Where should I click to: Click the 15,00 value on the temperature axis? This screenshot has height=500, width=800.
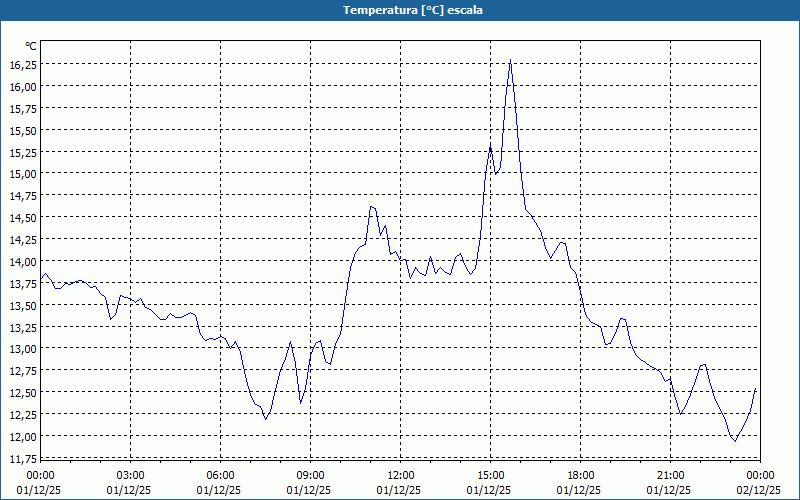tap(23, 173)
